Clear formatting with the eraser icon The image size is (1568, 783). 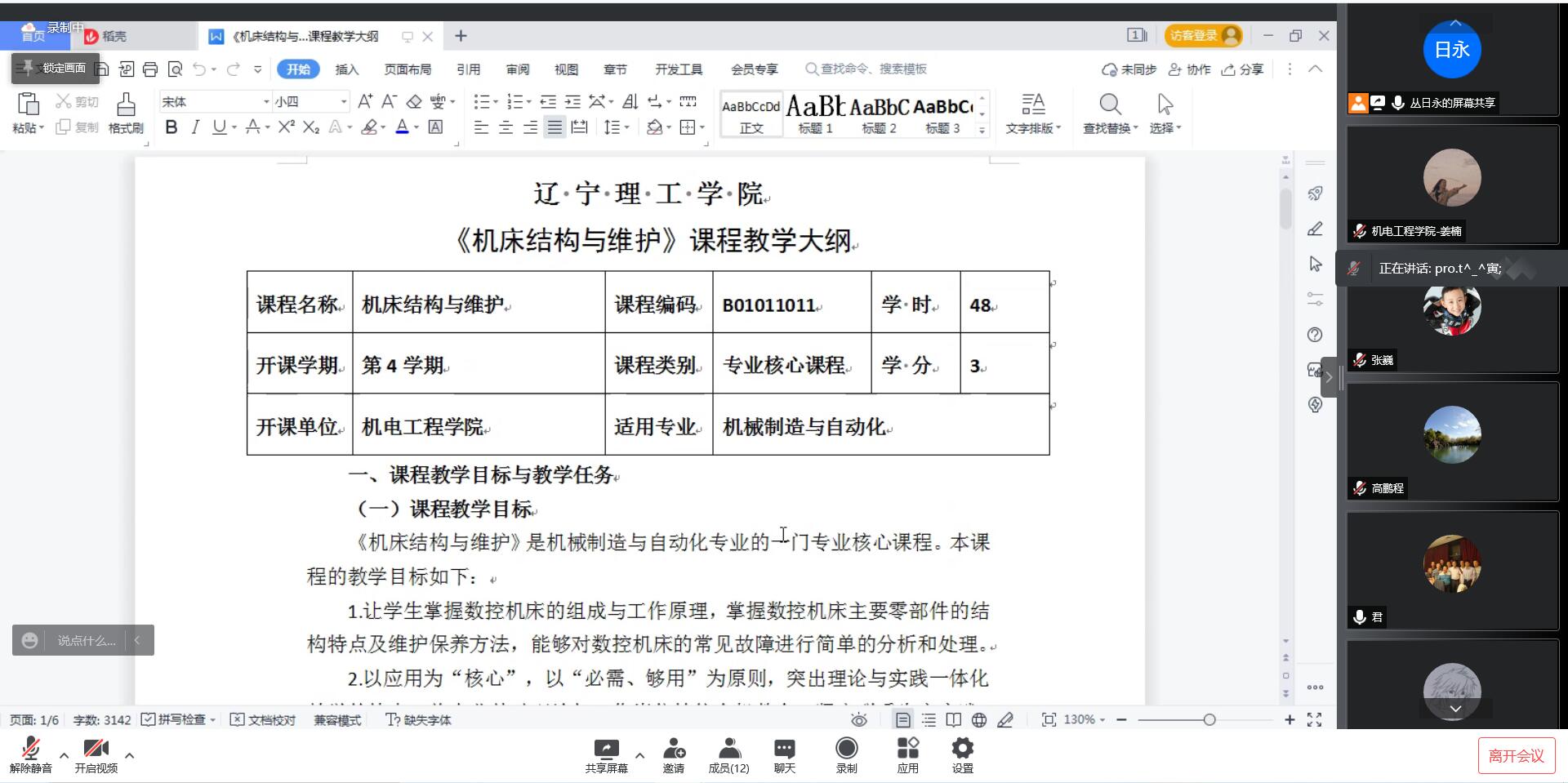(414, 101)
